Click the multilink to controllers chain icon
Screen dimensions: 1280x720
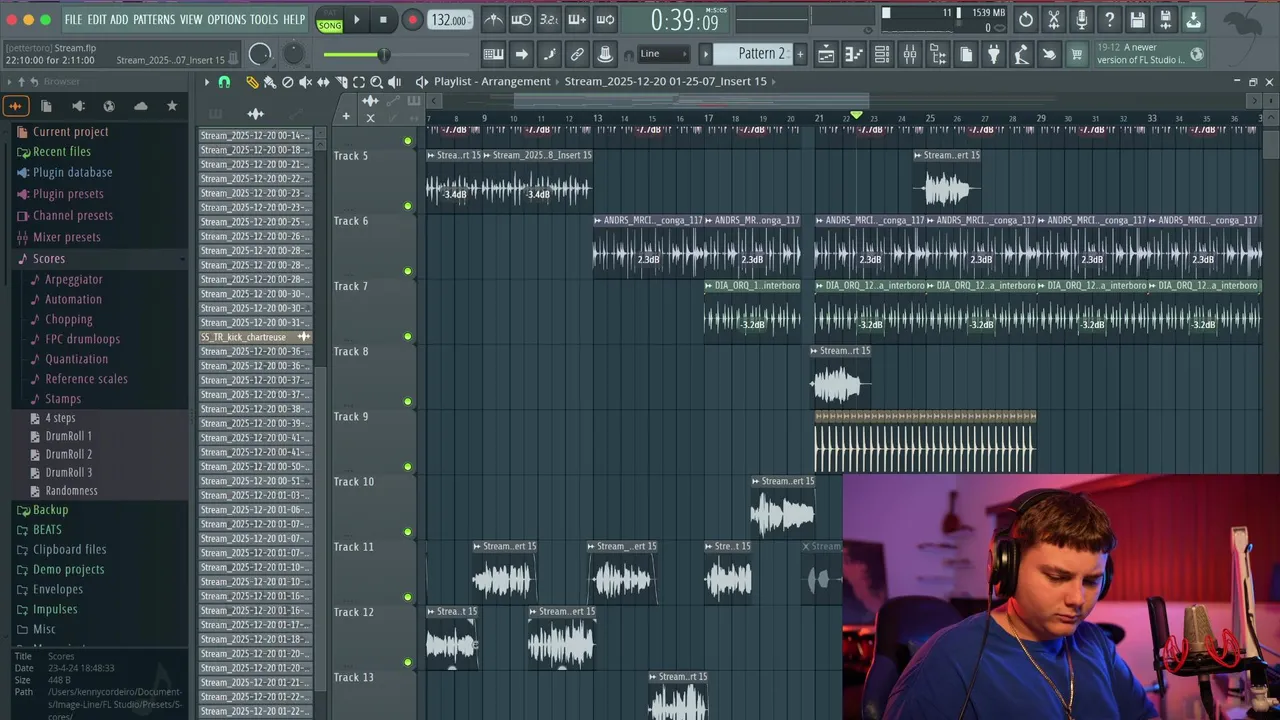[x=577, y=54]
